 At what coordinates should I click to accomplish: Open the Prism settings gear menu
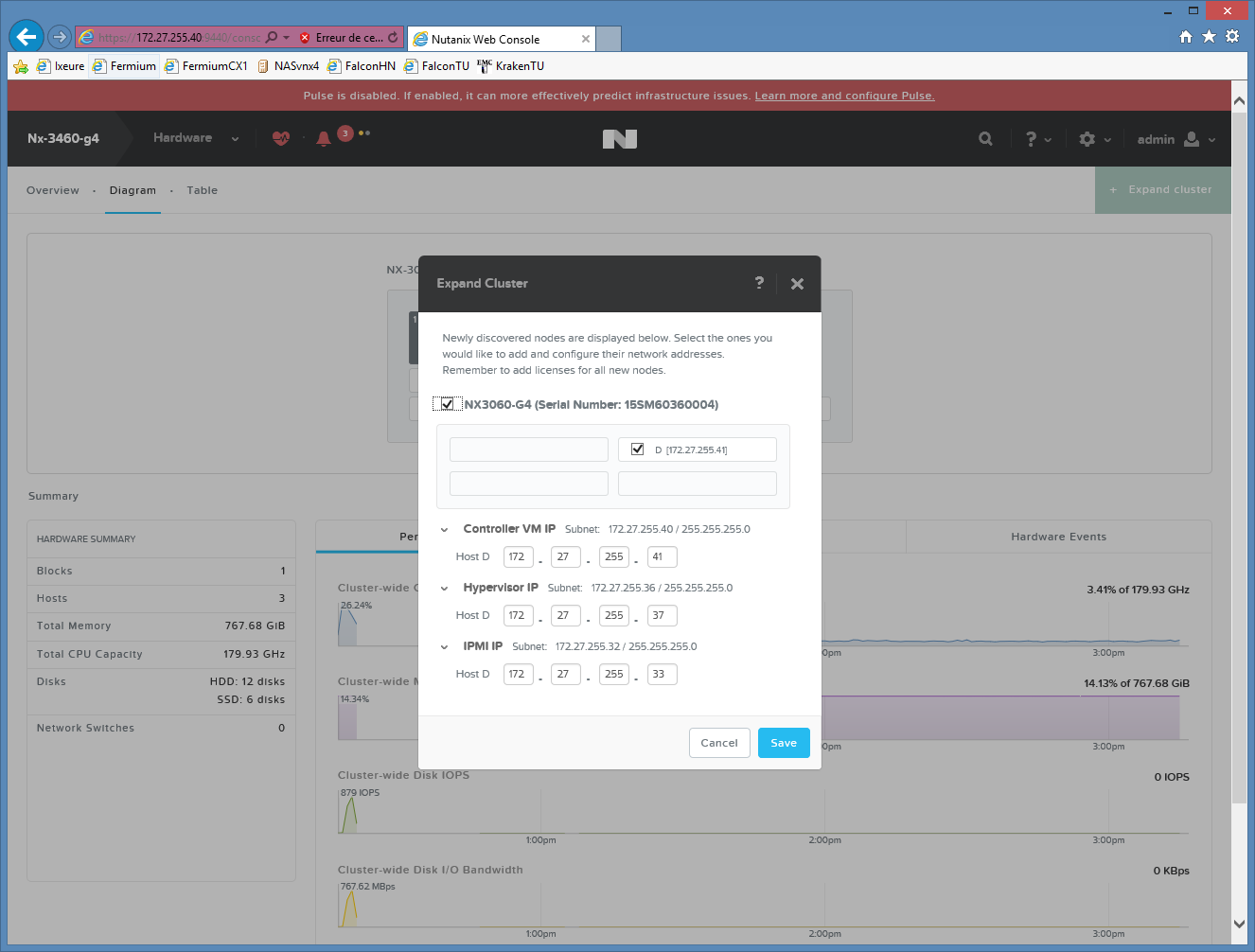pos(1095,139)
